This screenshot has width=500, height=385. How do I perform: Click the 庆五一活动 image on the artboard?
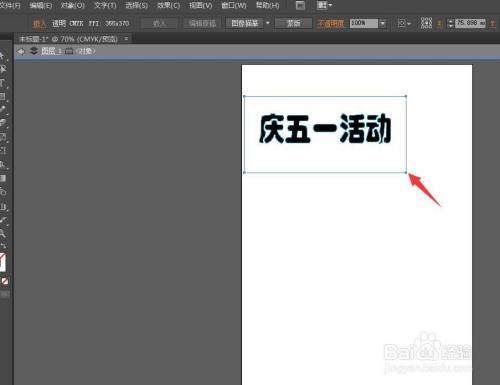pos(325,134)
